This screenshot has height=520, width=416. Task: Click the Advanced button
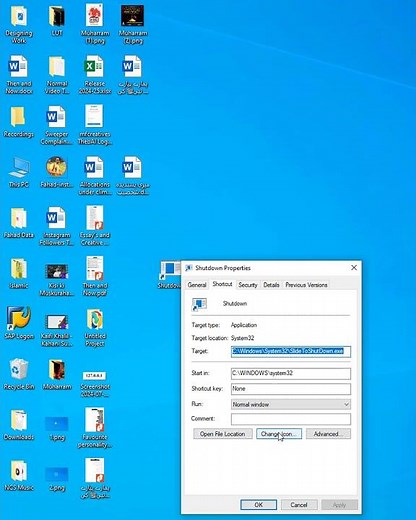point(328,434)
